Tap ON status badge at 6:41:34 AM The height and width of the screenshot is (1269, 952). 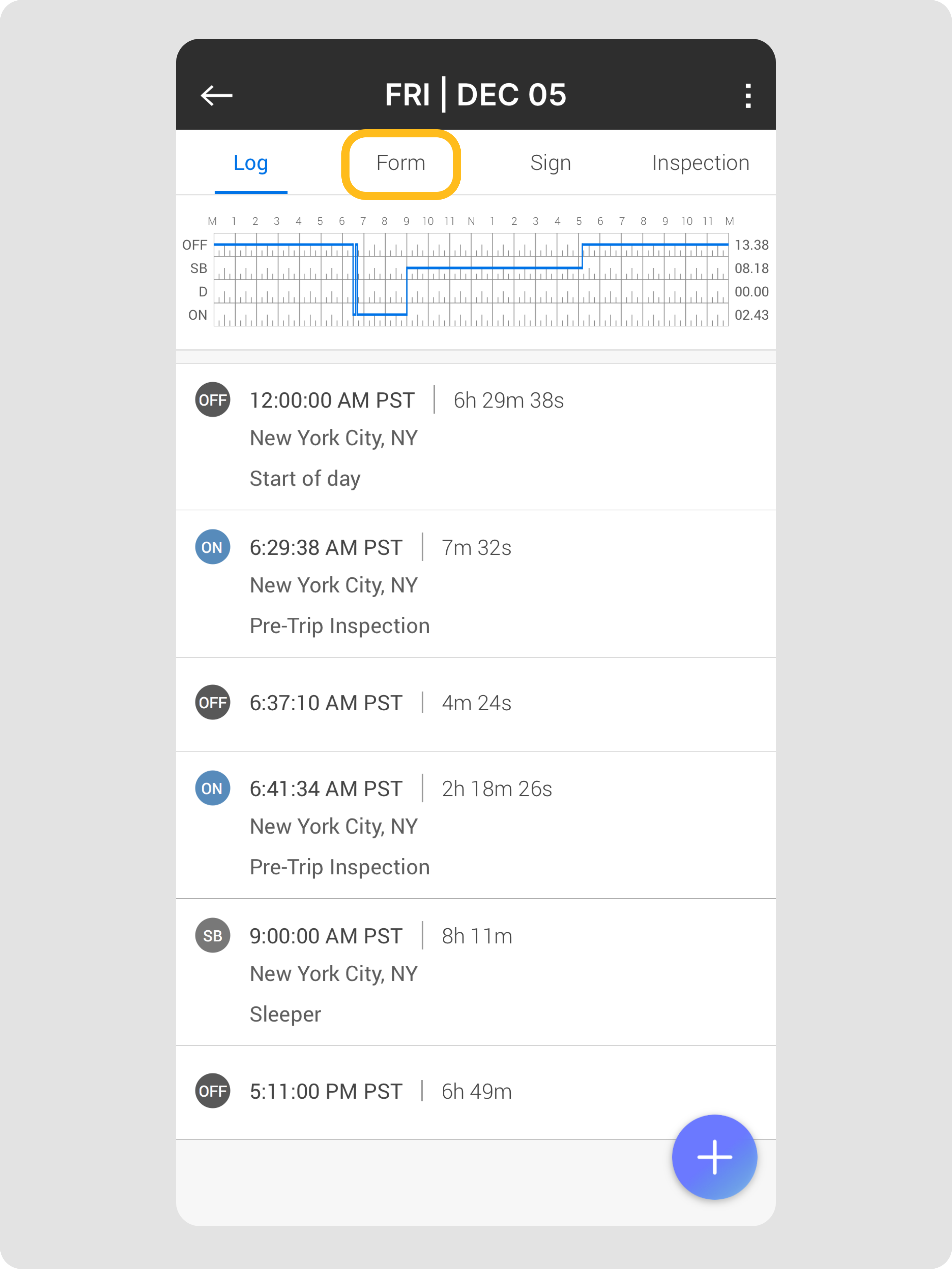[213, 788]
